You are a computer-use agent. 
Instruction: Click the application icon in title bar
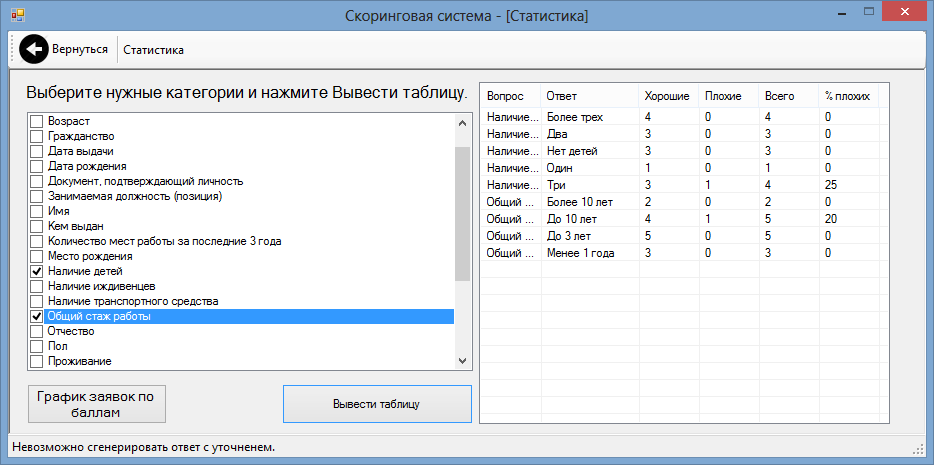click(x=18, y=16)
